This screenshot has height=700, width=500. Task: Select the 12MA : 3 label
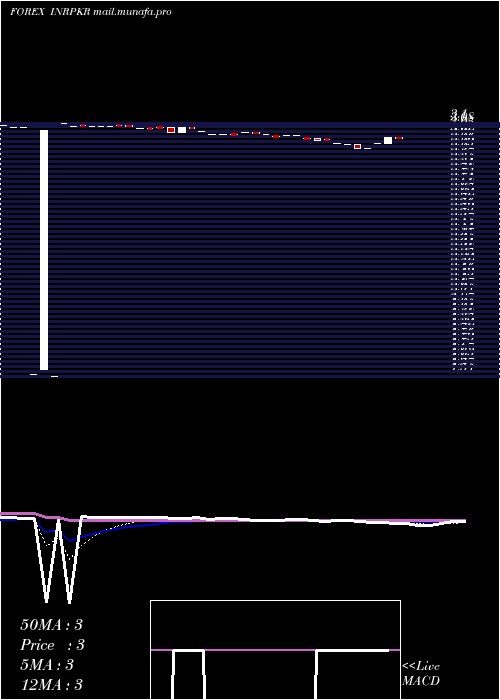click(x=51, y=685)
